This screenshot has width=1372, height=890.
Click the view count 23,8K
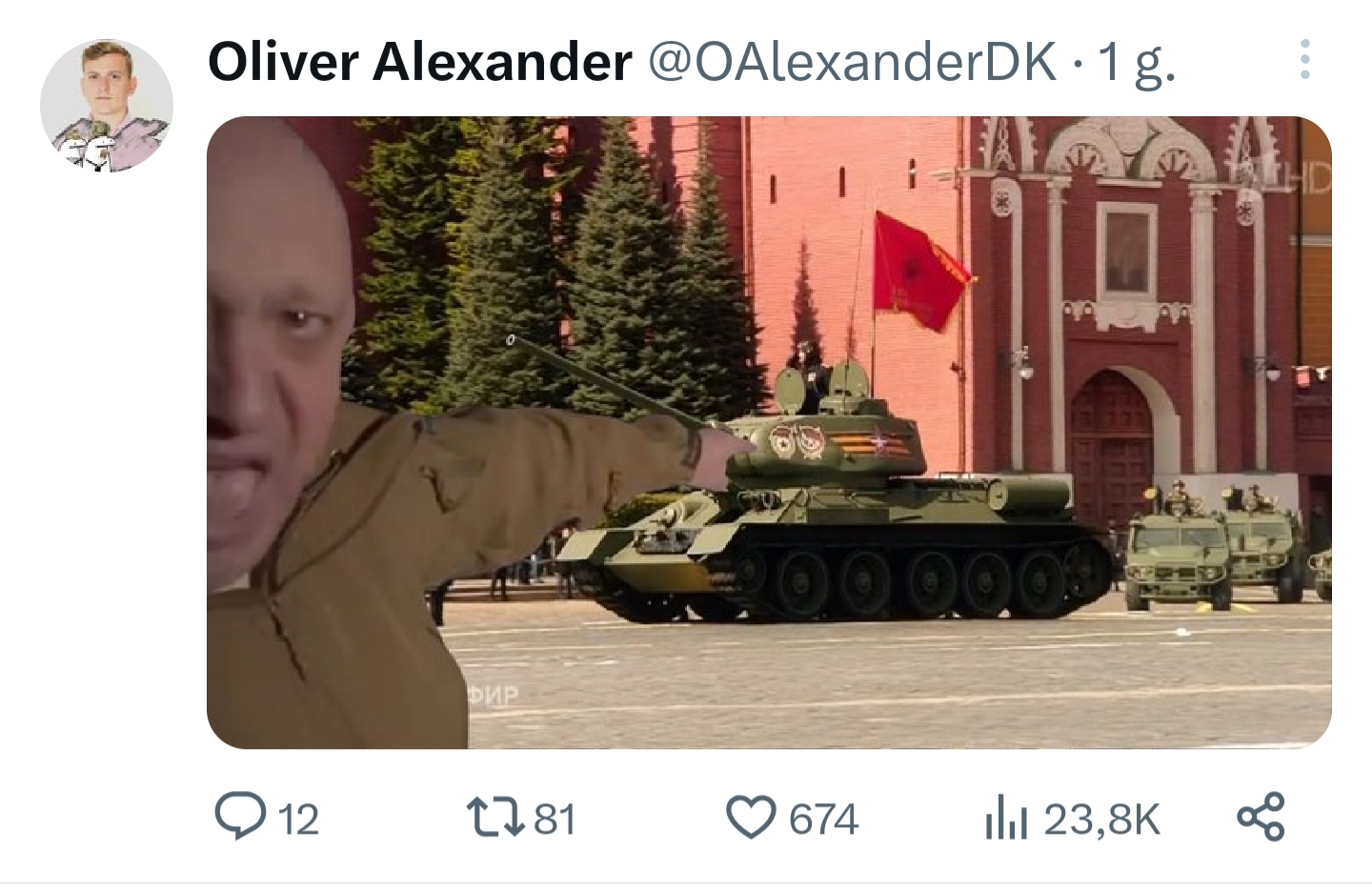point(1102,819)
